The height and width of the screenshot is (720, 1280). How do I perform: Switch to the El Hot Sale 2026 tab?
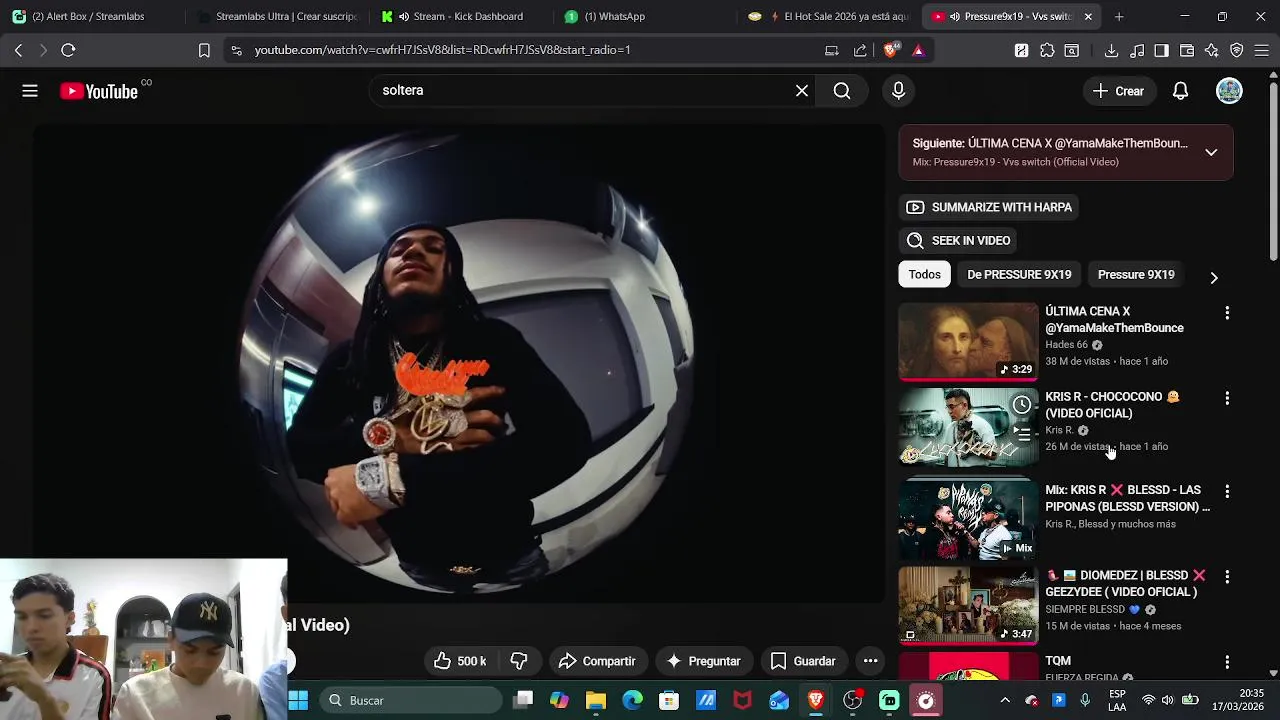[828, 16]
